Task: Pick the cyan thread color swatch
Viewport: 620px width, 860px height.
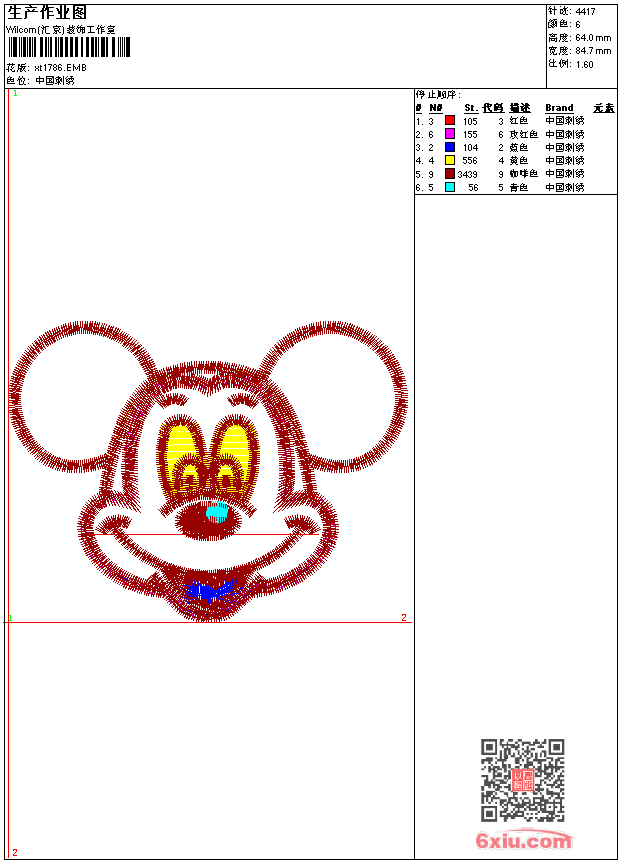Action: click(450, 187)
